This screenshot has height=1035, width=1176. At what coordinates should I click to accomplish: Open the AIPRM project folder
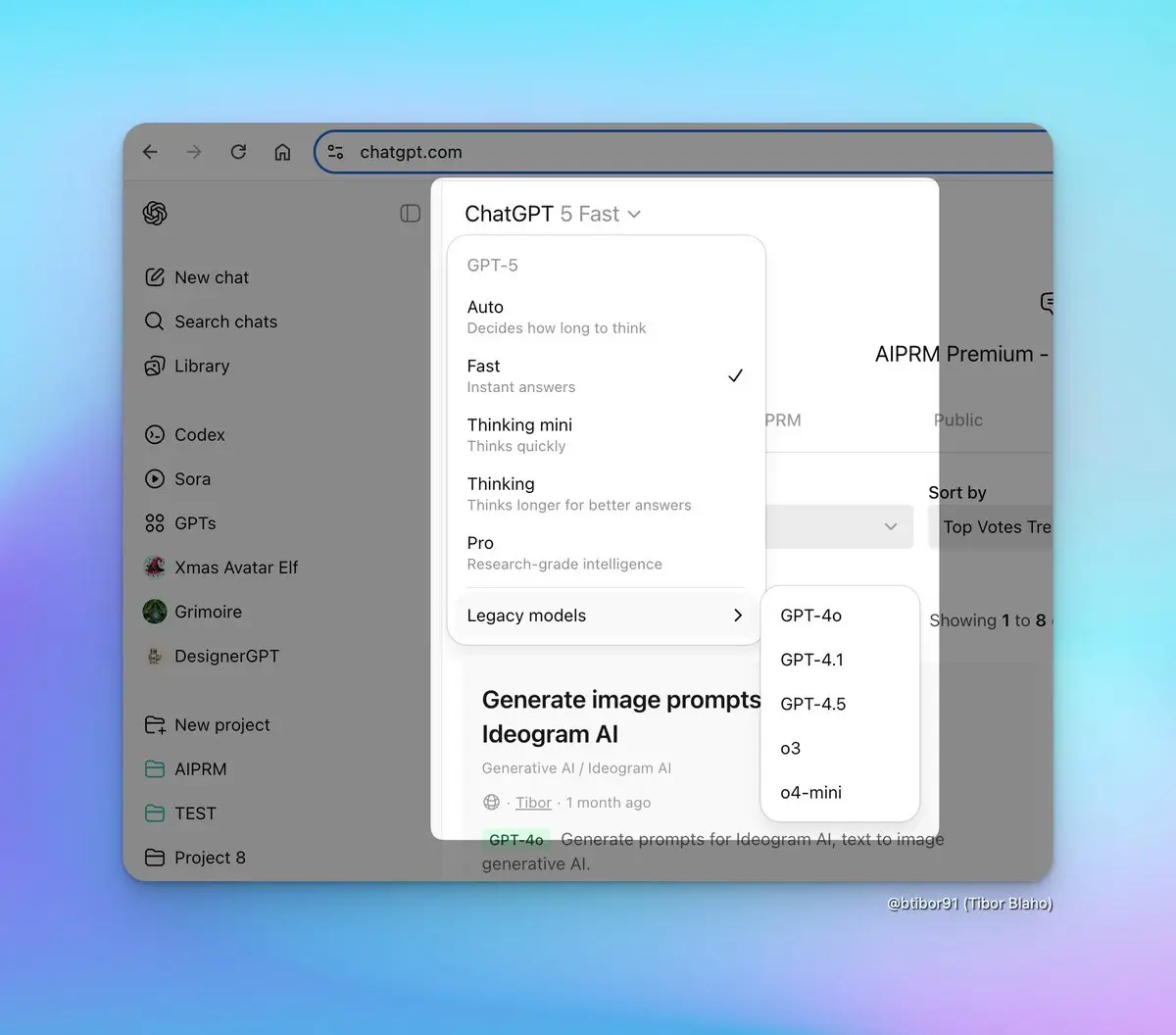pyautogui.click(x=186, y=769)
